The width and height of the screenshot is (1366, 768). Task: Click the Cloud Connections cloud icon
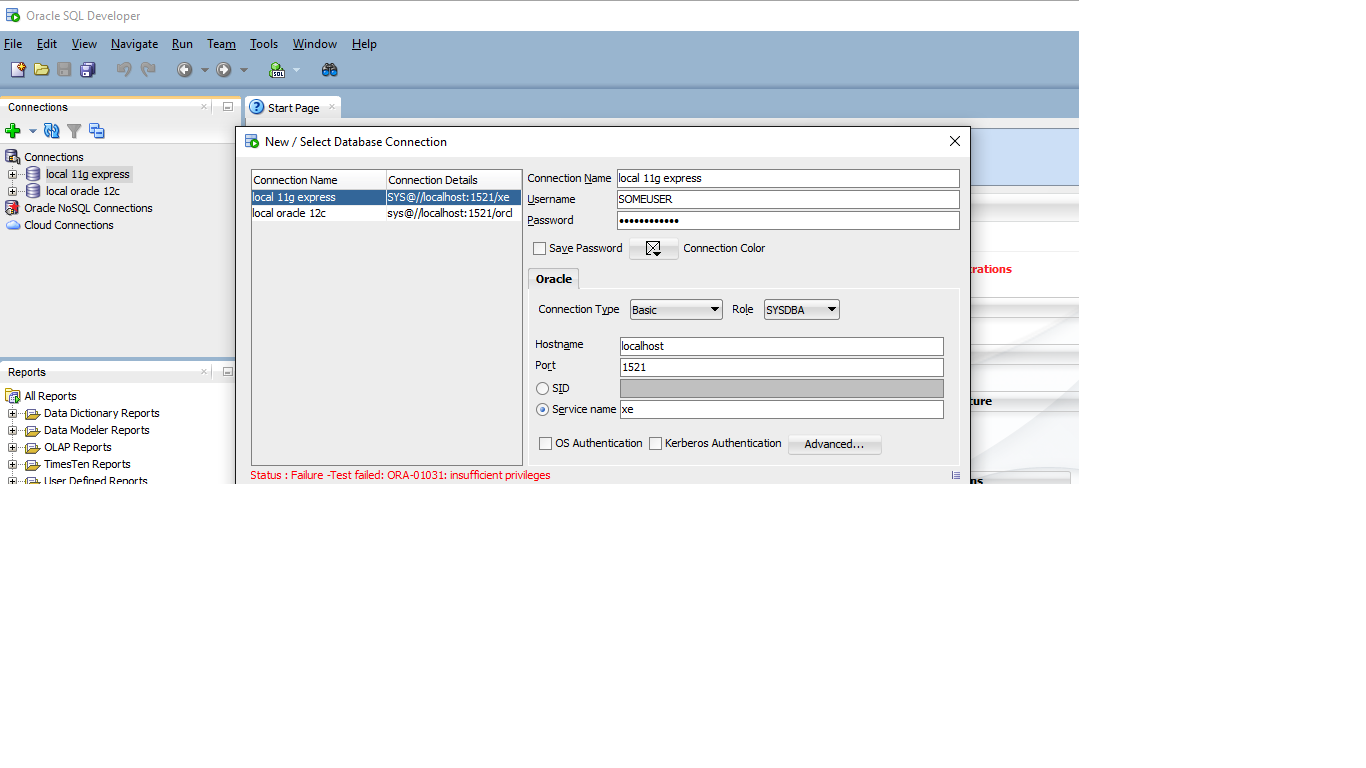pyautogui.click(x=13, y=225)
